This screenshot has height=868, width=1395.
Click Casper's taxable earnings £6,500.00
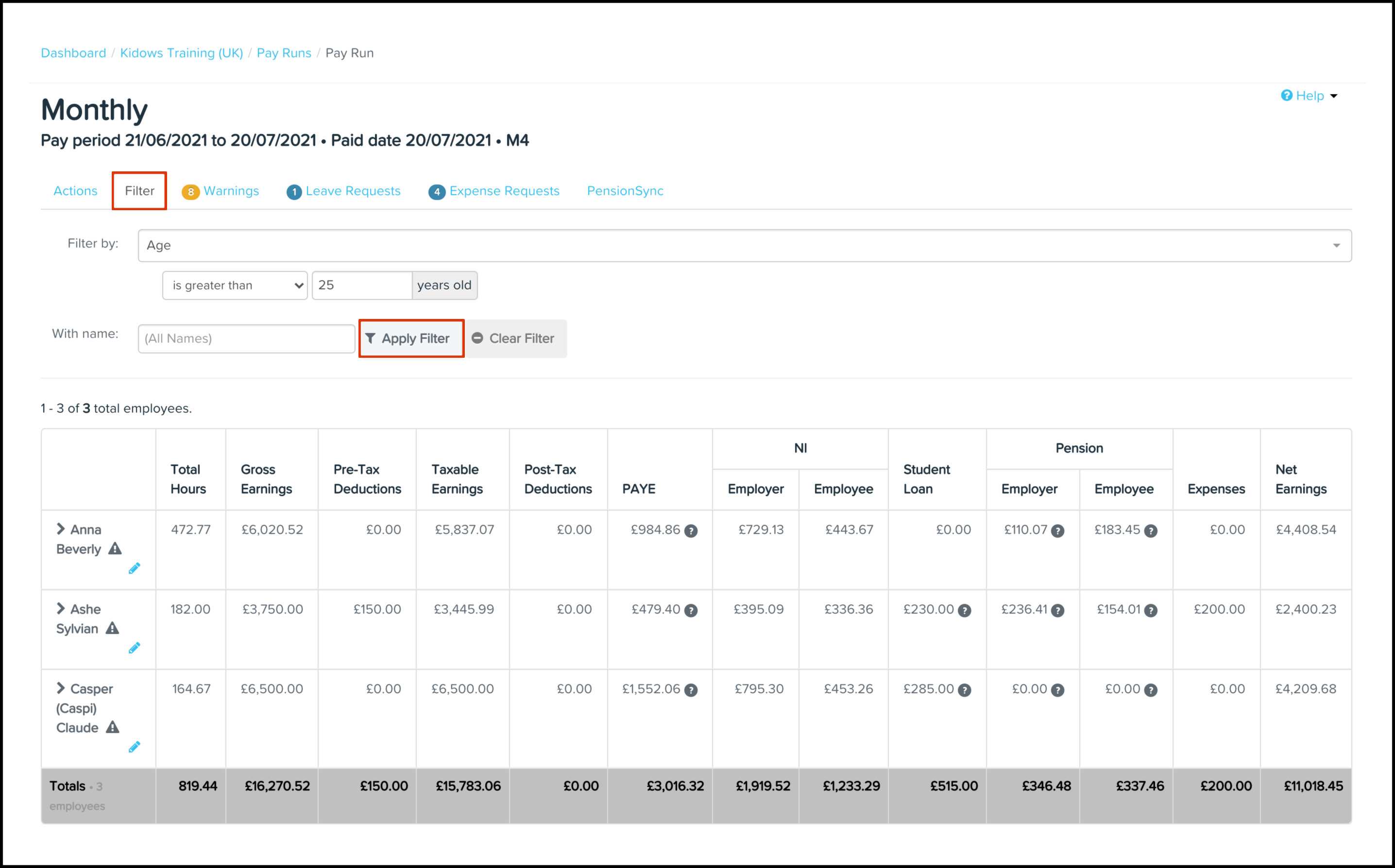coord(462,688)
